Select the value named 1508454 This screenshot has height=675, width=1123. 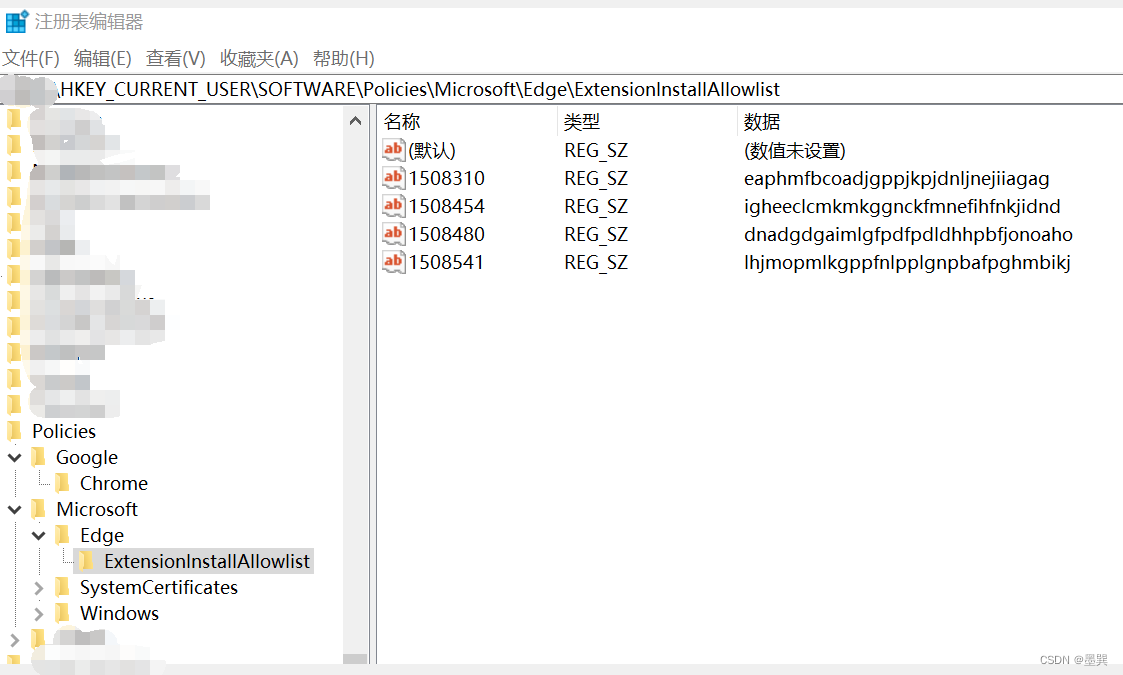pos(446,206)
